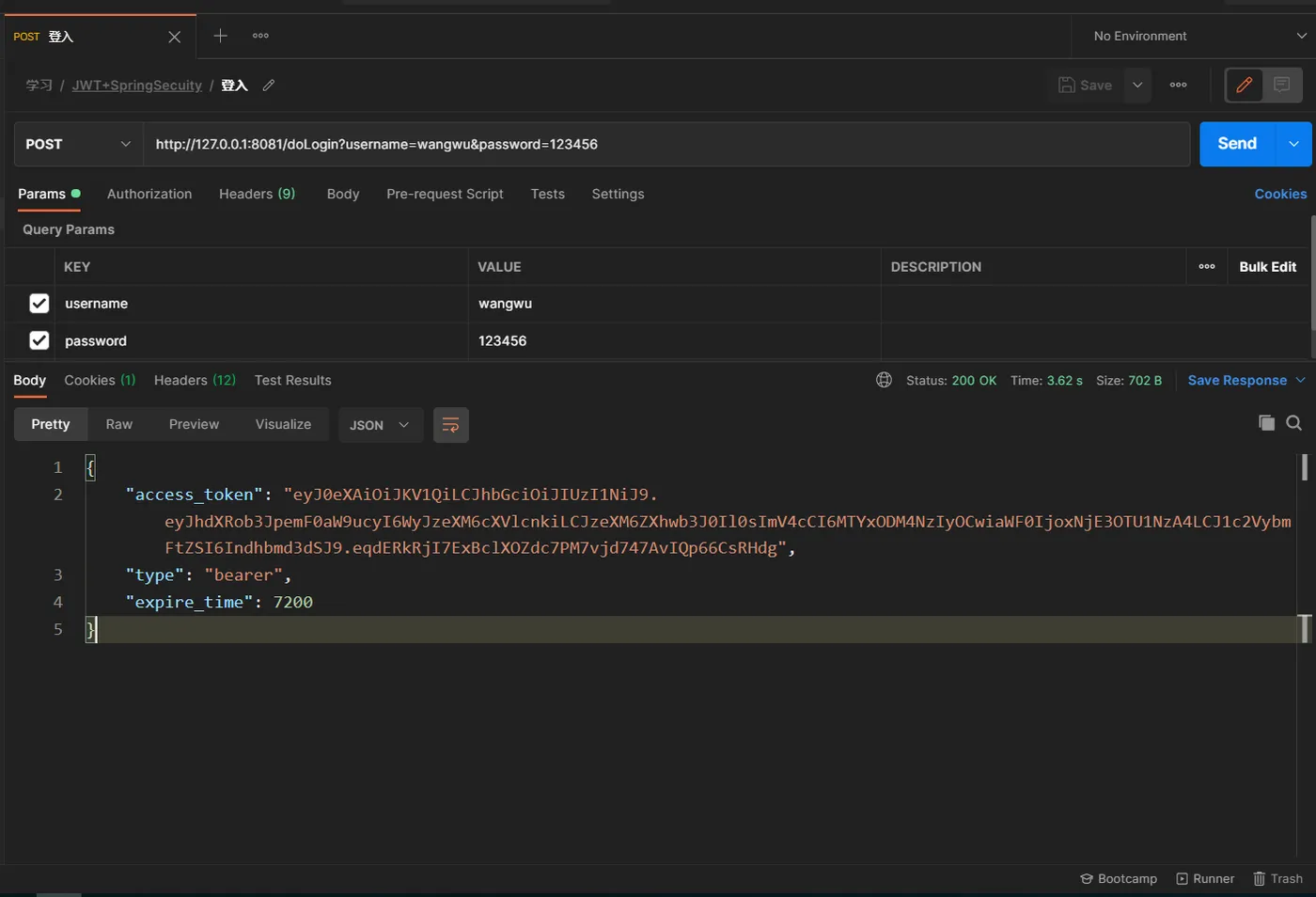The height and width of the screenshot is (897, 1316).
Task: Open the response Headers (12) tab
Action: 195,381
